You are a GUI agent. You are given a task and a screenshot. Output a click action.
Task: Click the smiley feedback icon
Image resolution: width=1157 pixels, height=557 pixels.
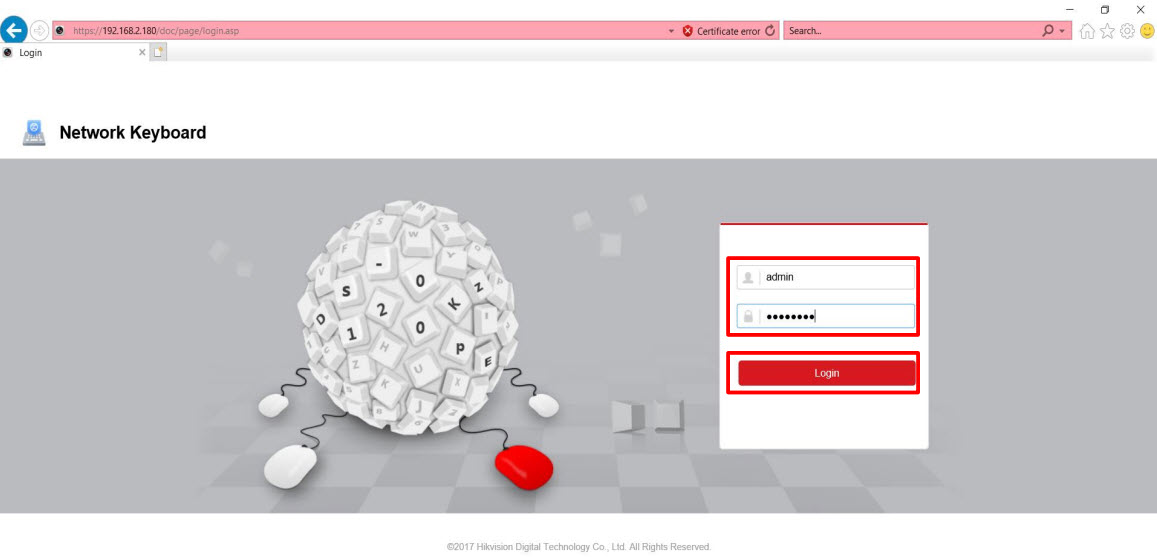(x=1146, y=32)
